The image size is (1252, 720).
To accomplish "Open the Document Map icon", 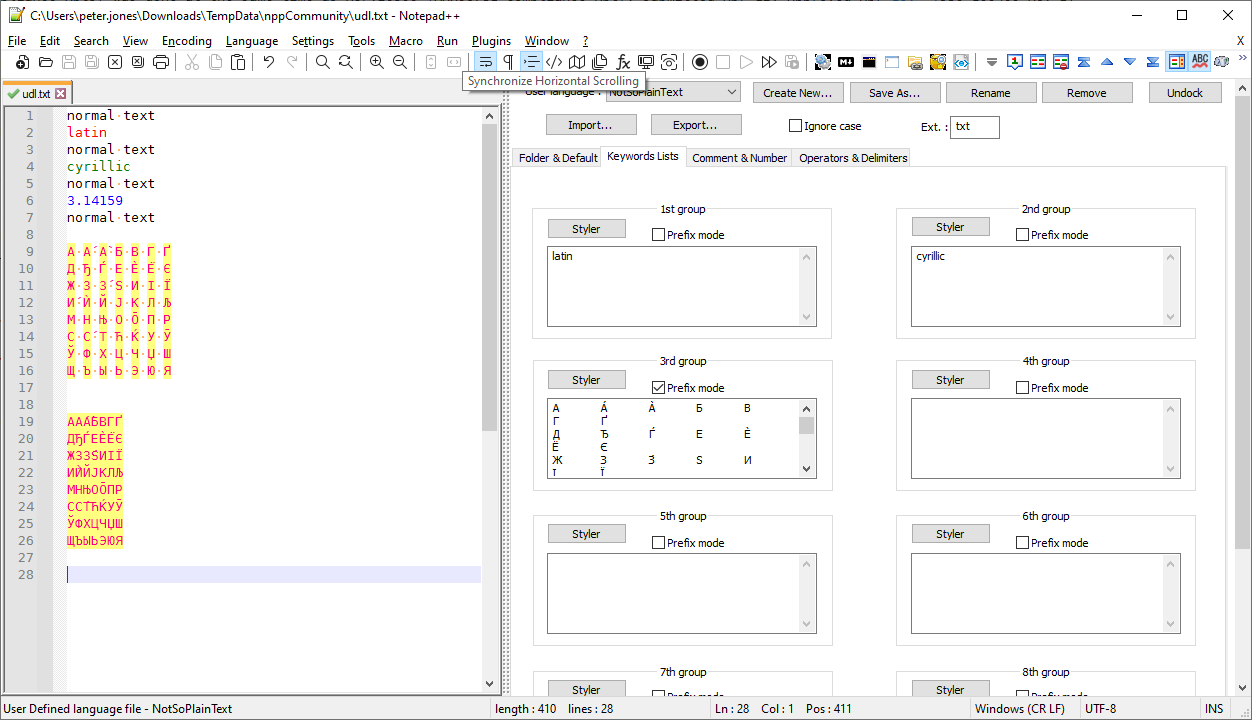I will (577, 62).
